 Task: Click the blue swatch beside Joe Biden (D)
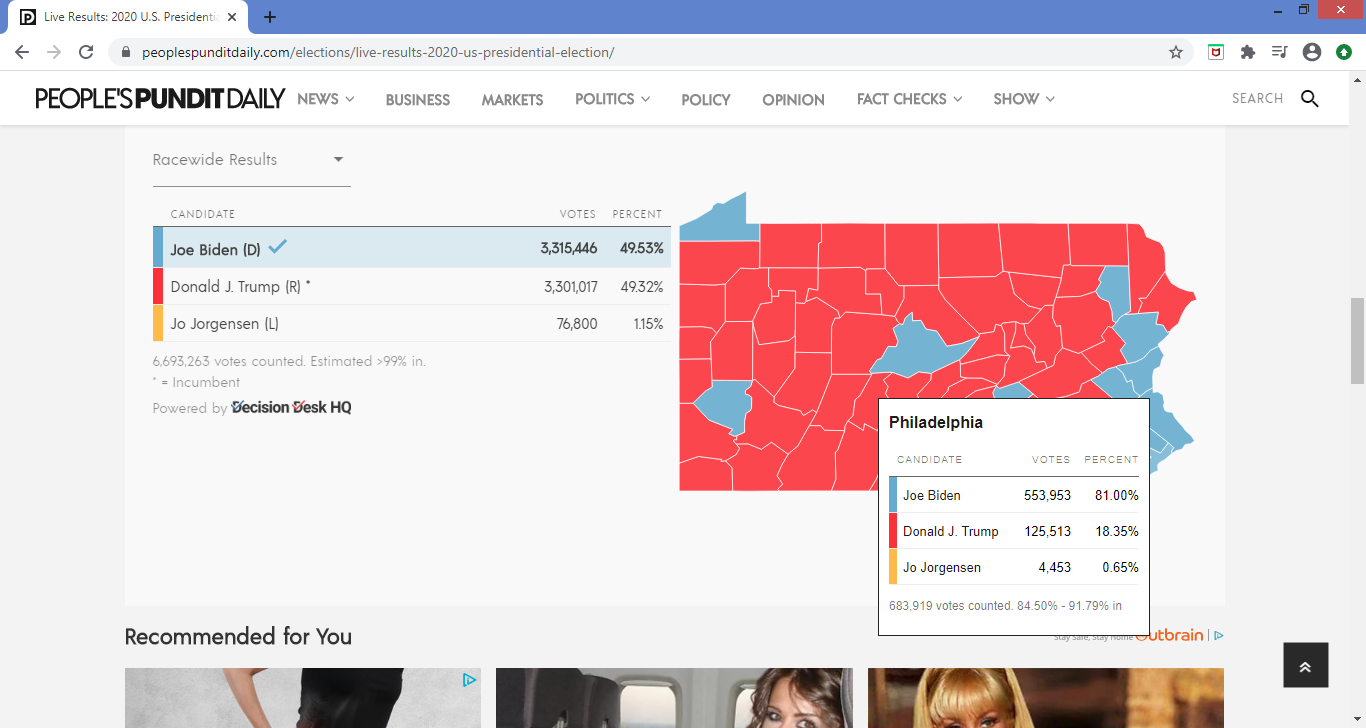(158, 248)
